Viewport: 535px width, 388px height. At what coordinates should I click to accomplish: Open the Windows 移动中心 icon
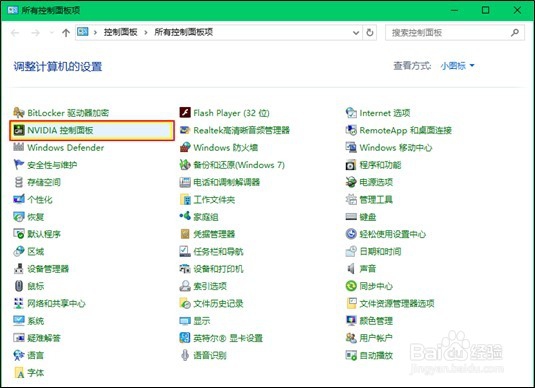tap(351, 147)
